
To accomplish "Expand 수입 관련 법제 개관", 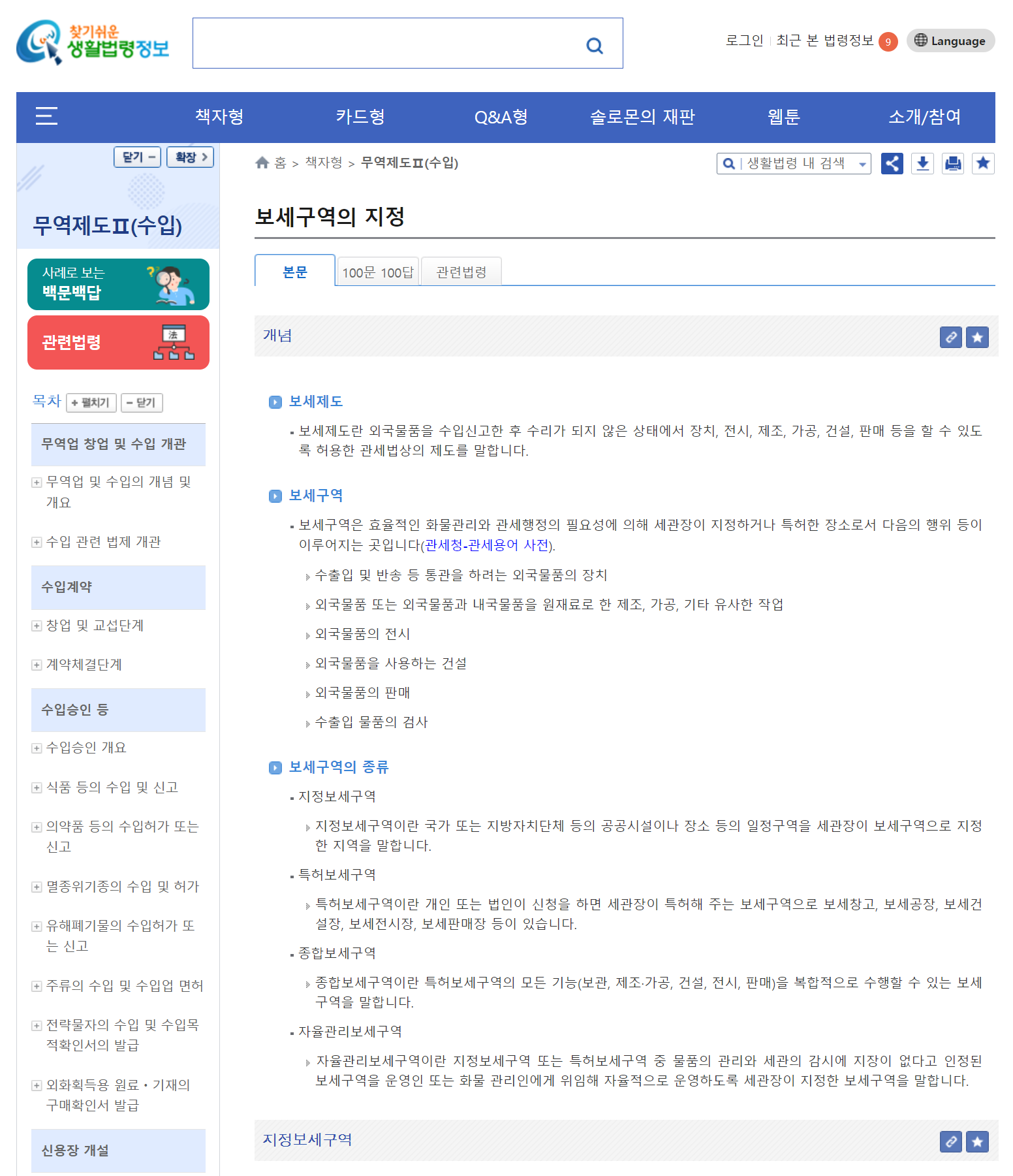I will point(37,542).
